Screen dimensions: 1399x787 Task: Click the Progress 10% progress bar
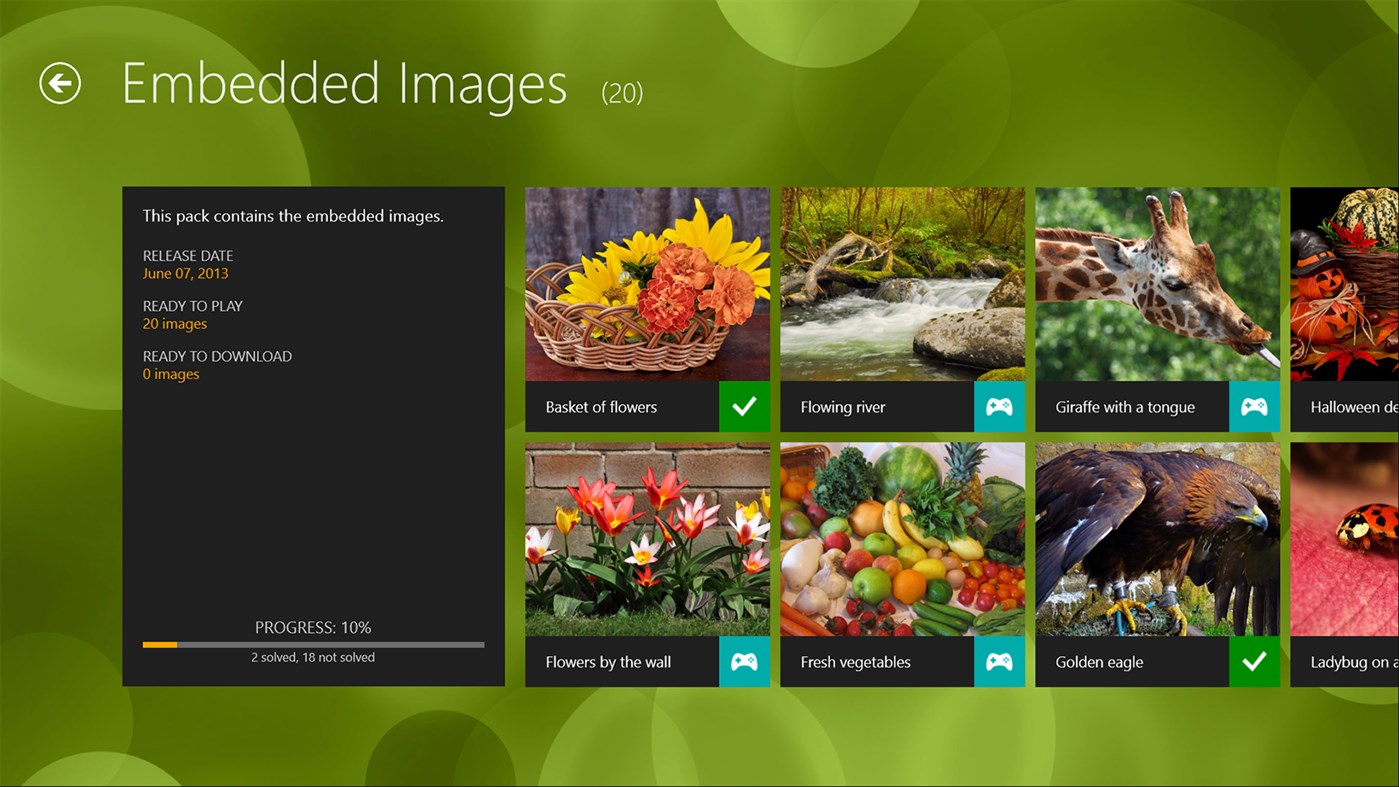tap(313, 644)
